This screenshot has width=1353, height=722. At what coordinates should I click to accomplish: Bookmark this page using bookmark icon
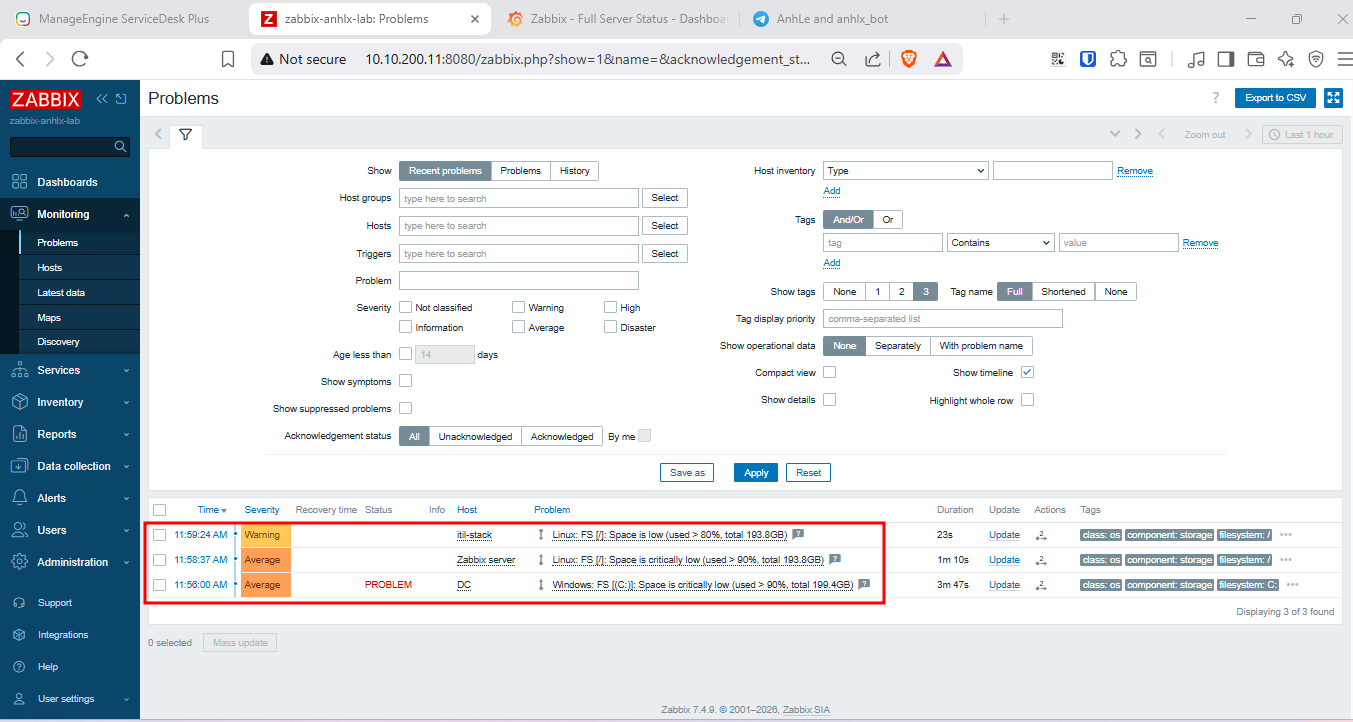click(x=228, y=59)
